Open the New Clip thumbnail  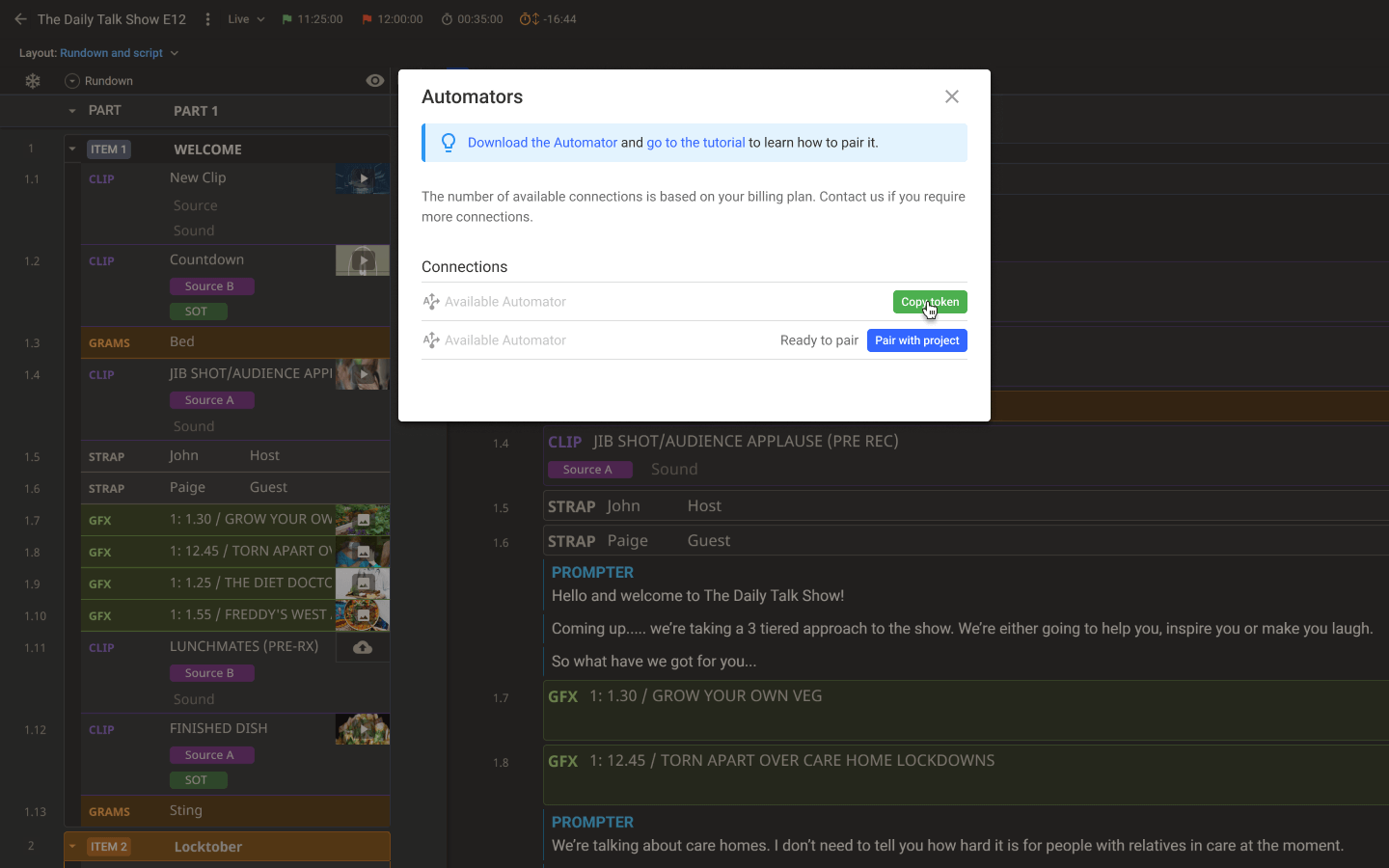pos(363,178)
